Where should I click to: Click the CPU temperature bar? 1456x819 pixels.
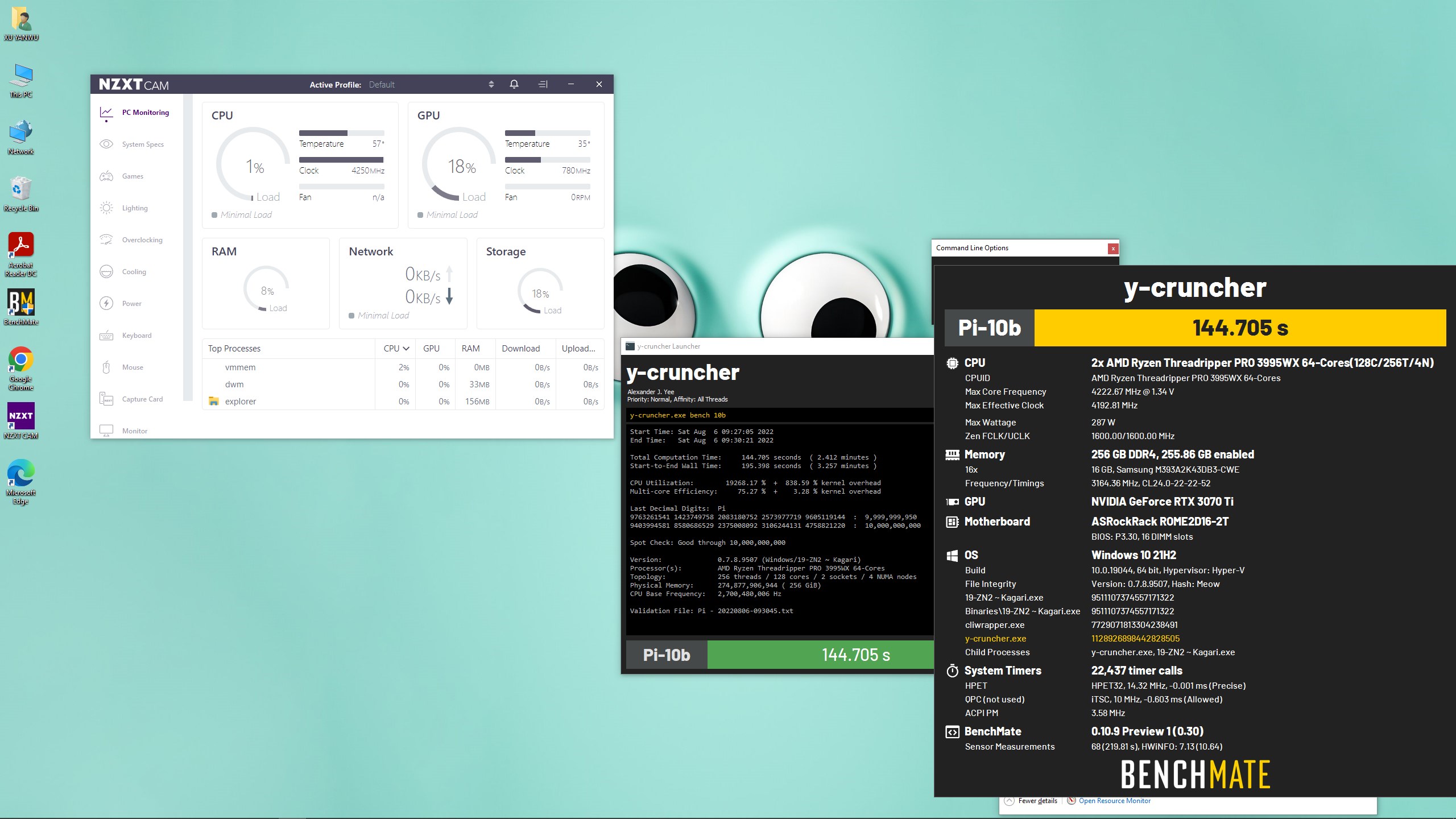(342, 133)
